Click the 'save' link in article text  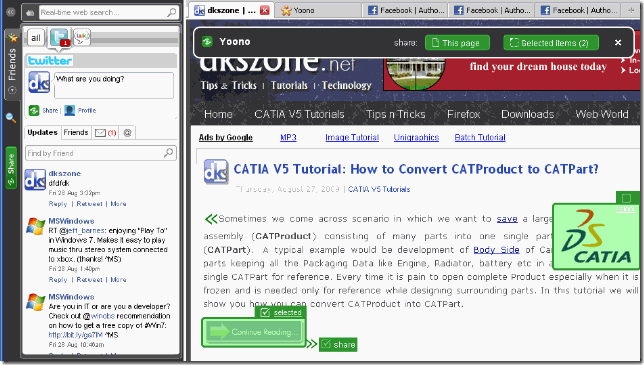coord(507,219)
